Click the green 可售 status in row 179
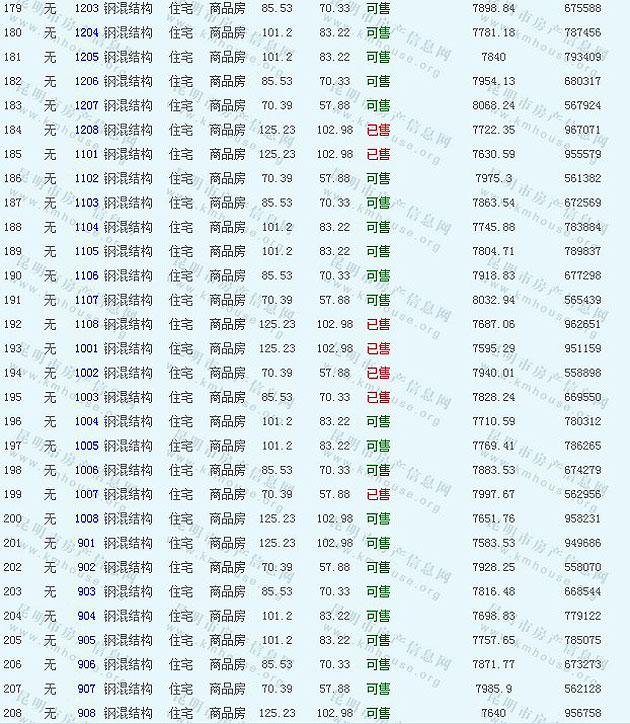The width and height of the screenshot is (630, 724). pyautogui.click(x=378, y=8)
